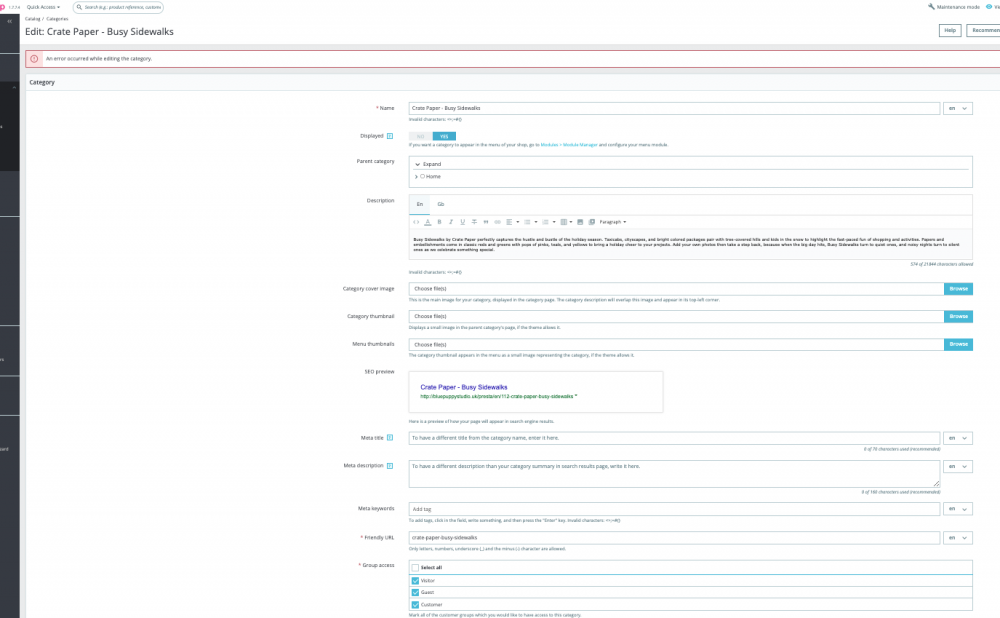Insert a blockquote in the description
1000x618 pixels.
pos(485,221)
